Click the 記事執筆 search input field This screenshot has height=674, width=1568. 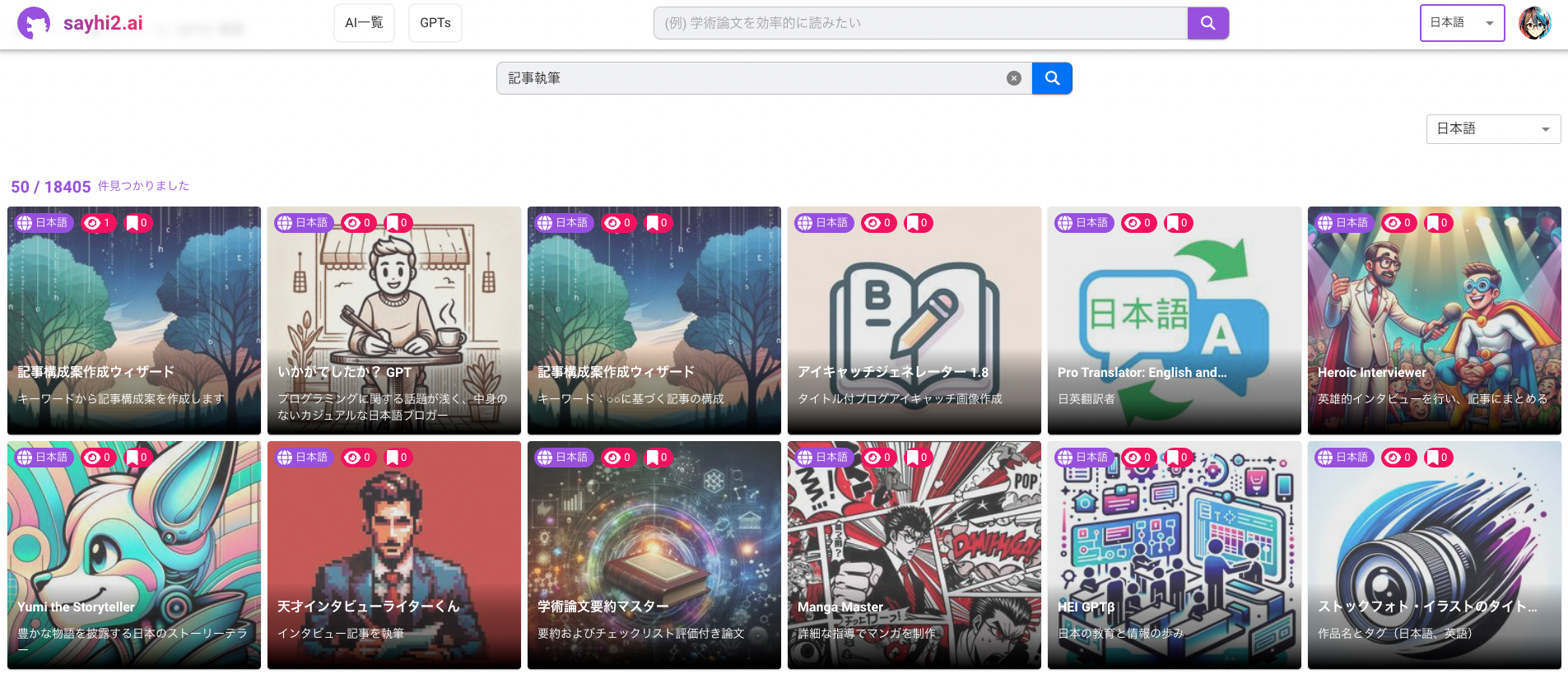764,78
